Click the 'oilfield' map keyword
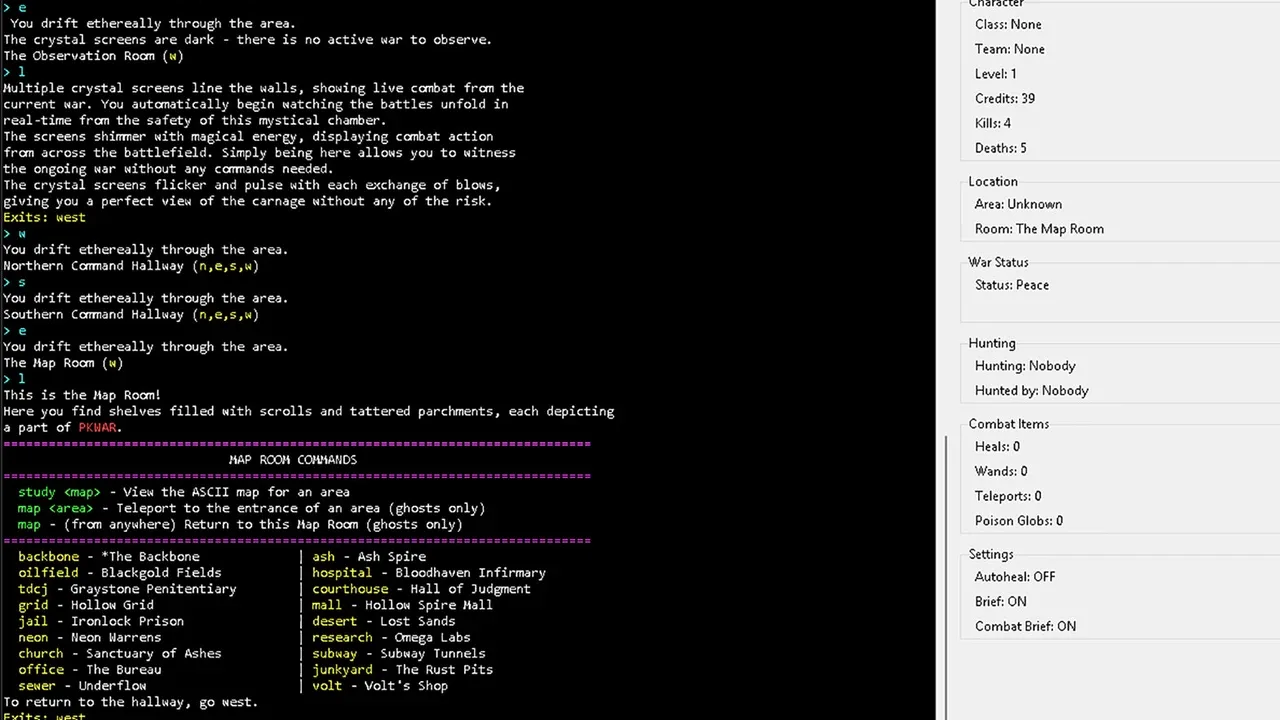The image size is (1280, 720). [48, 573]
